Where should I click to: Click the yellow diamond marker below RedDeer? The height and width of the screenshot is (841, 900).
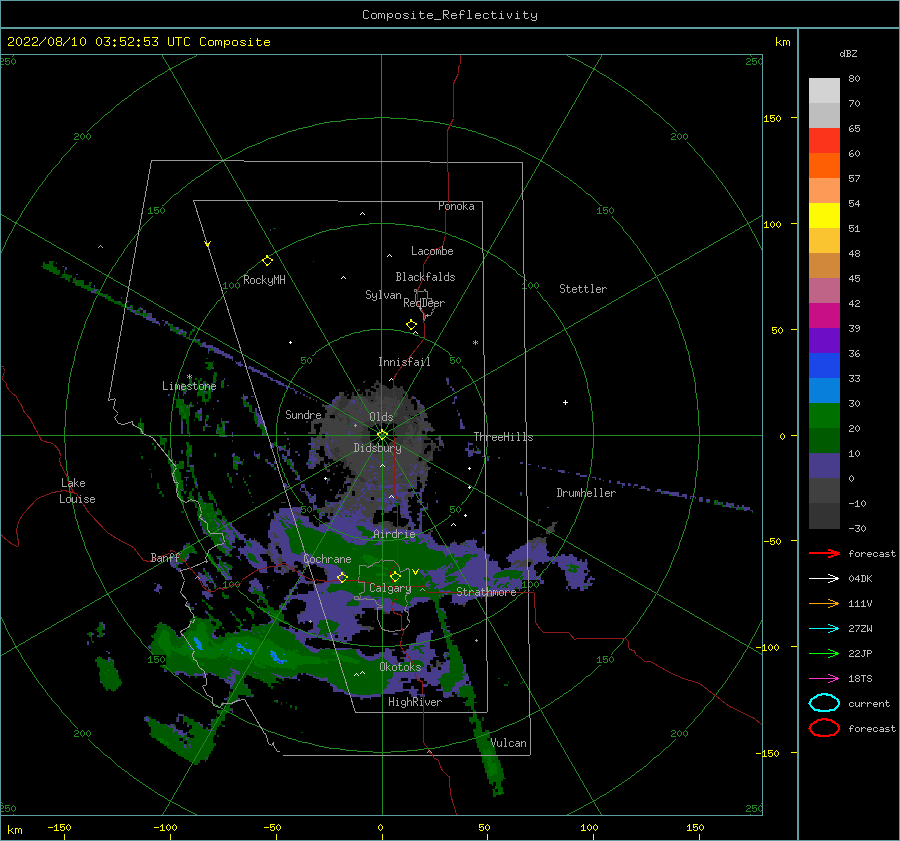click(412, 325)
